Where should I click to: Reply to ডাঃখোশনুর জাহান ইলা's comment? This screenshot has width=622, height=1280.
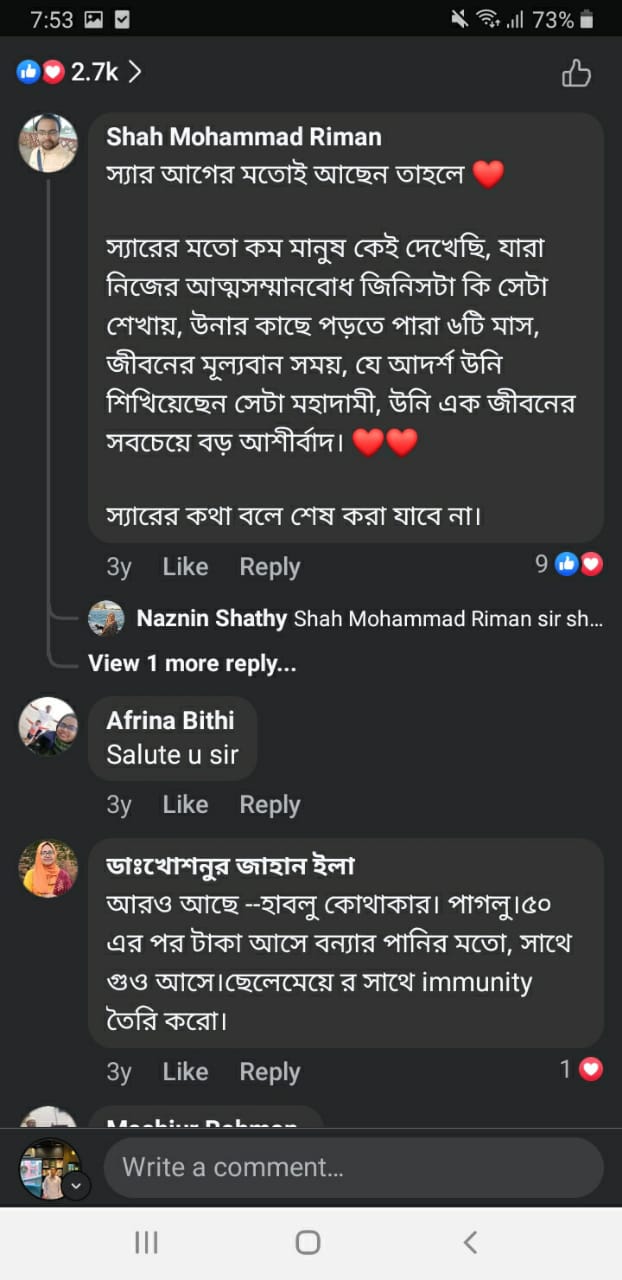[270, 1072]
